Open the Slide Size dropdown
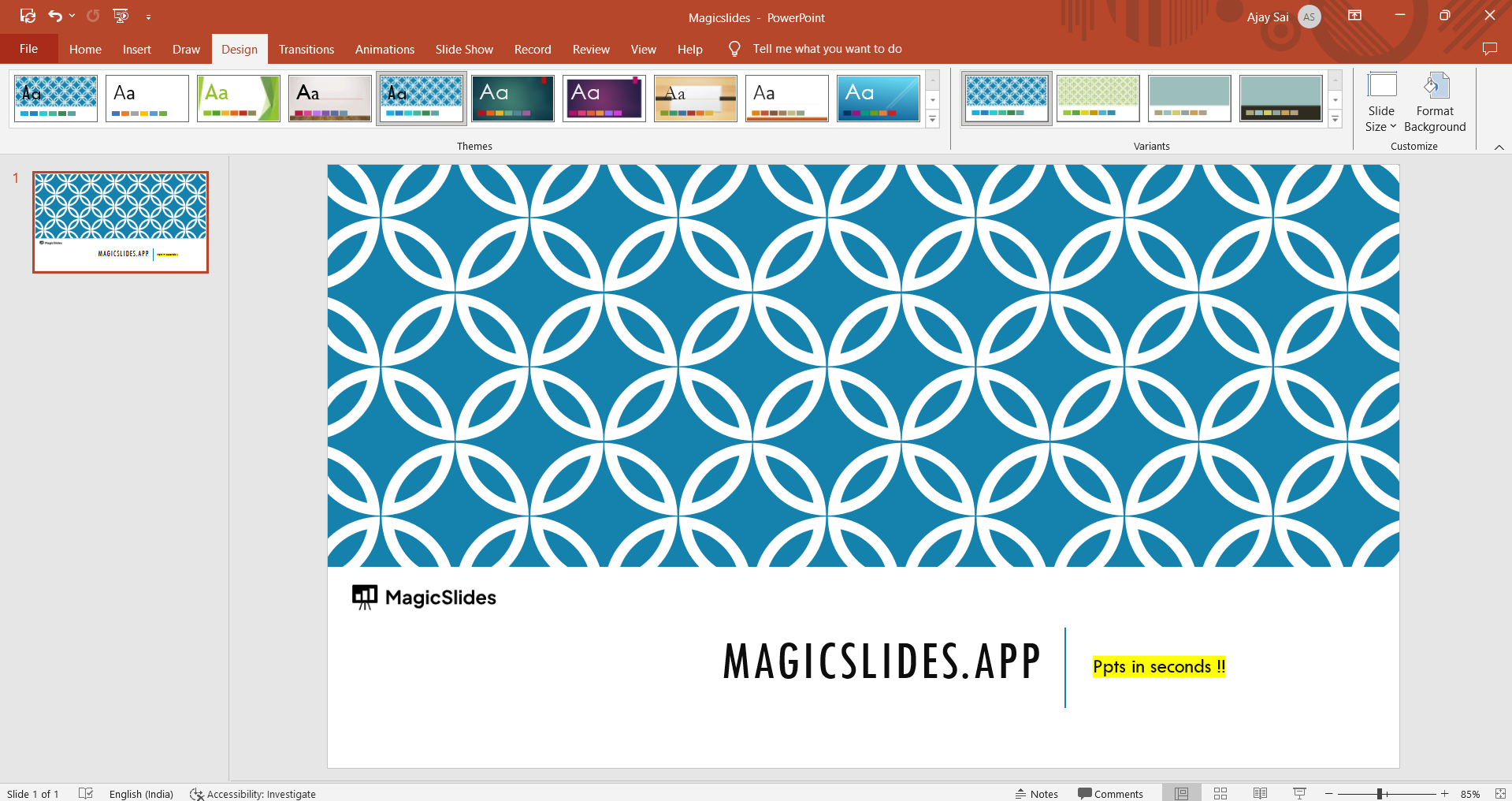1512x801 pixels. coord(1381,102)
